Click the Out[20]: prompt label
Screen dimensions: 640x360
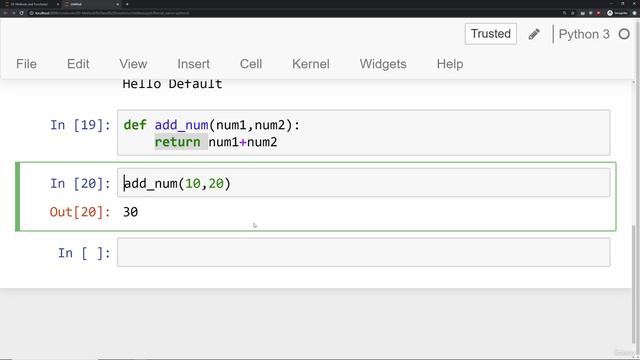80,212
